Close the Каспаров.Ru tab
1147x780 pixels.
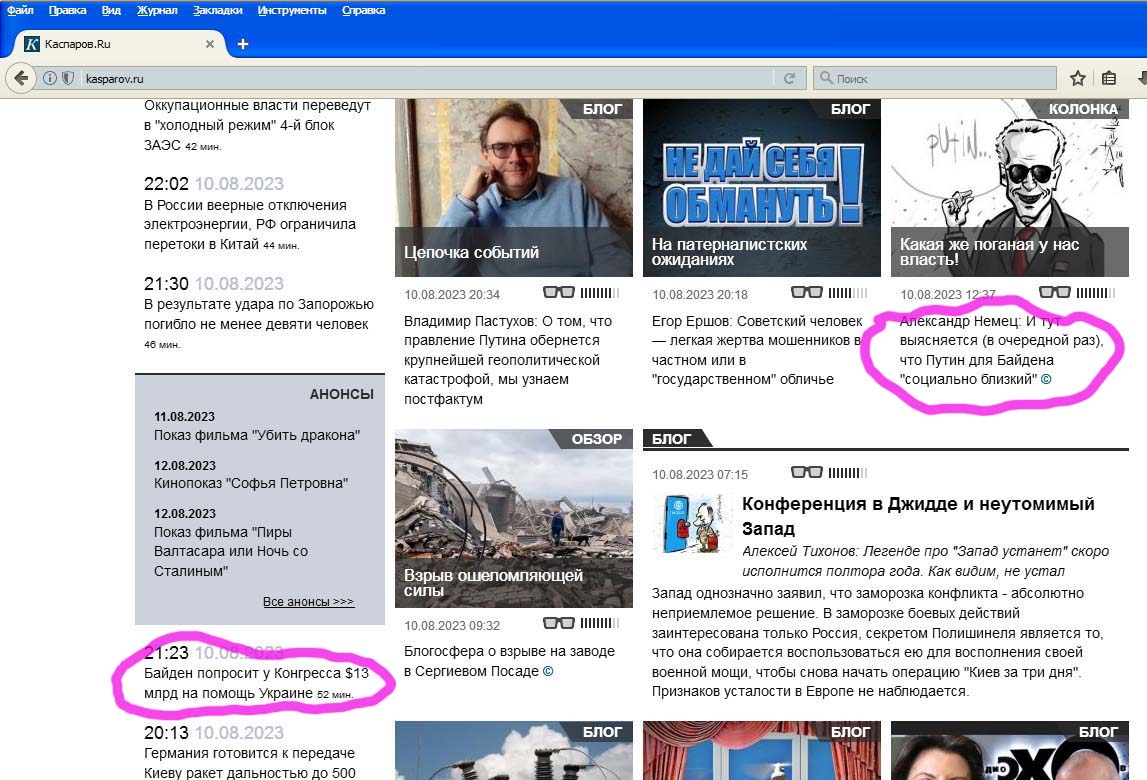click(210, 44)
